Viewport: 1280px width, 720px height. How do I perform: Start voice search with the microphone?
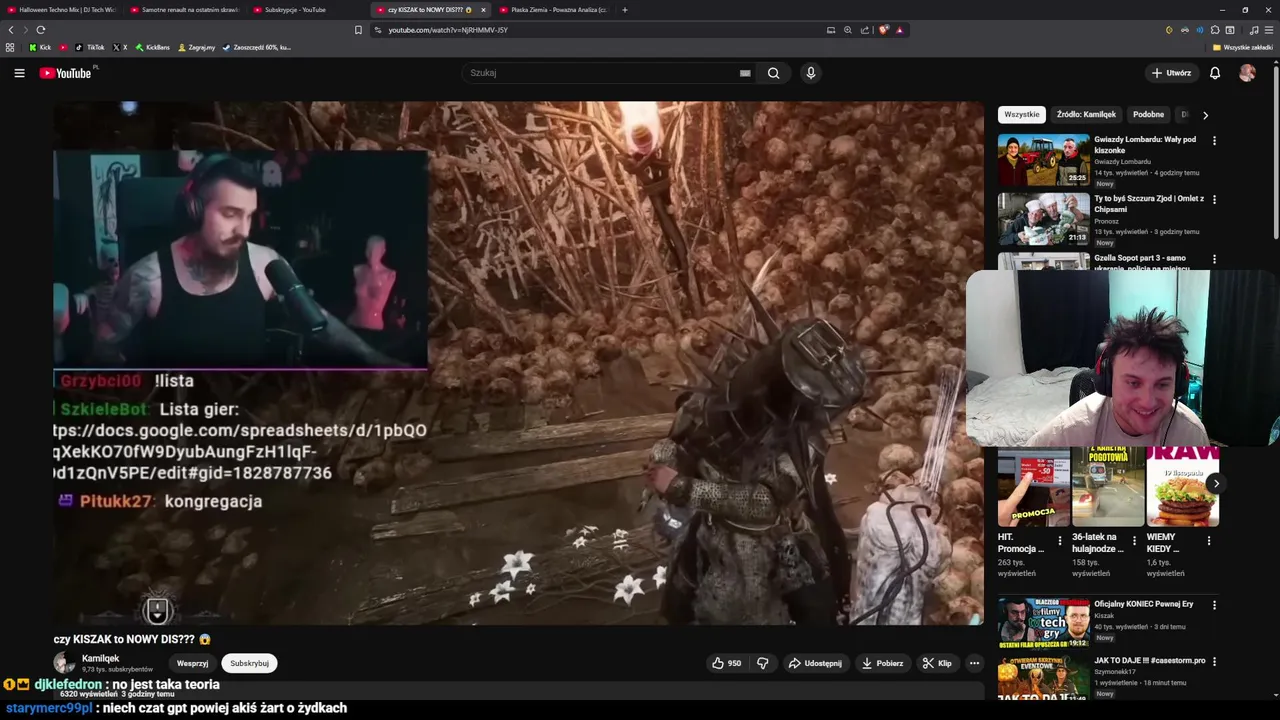[x=811, y=73]
